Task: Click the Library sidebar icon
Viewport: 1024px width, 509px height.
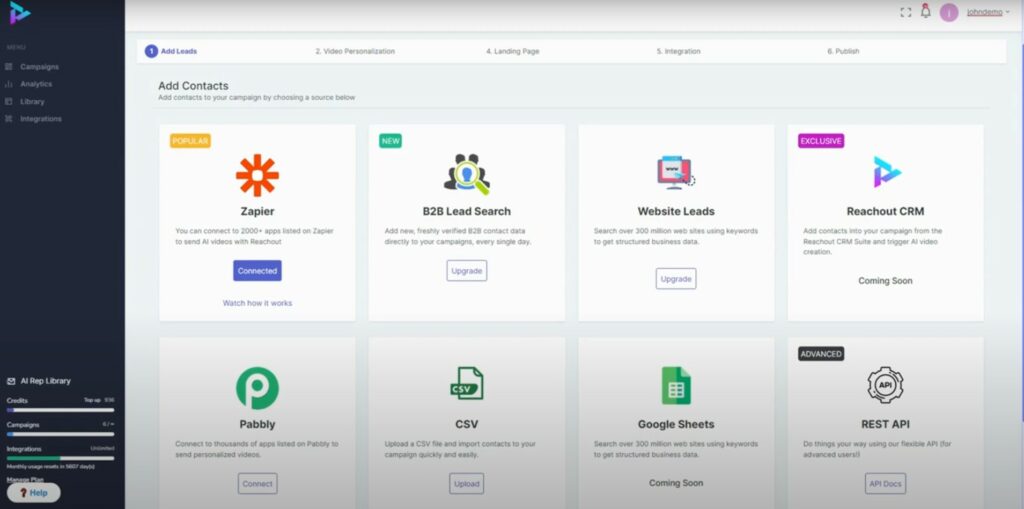Action: tap(8, 102)
